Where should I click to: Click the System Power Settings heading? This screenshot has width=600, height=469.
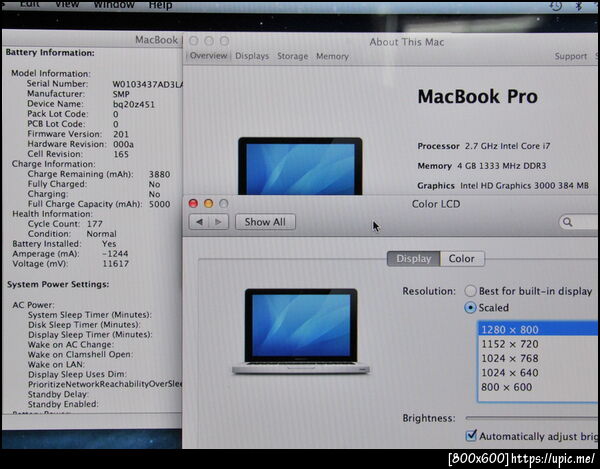[58, 284]
